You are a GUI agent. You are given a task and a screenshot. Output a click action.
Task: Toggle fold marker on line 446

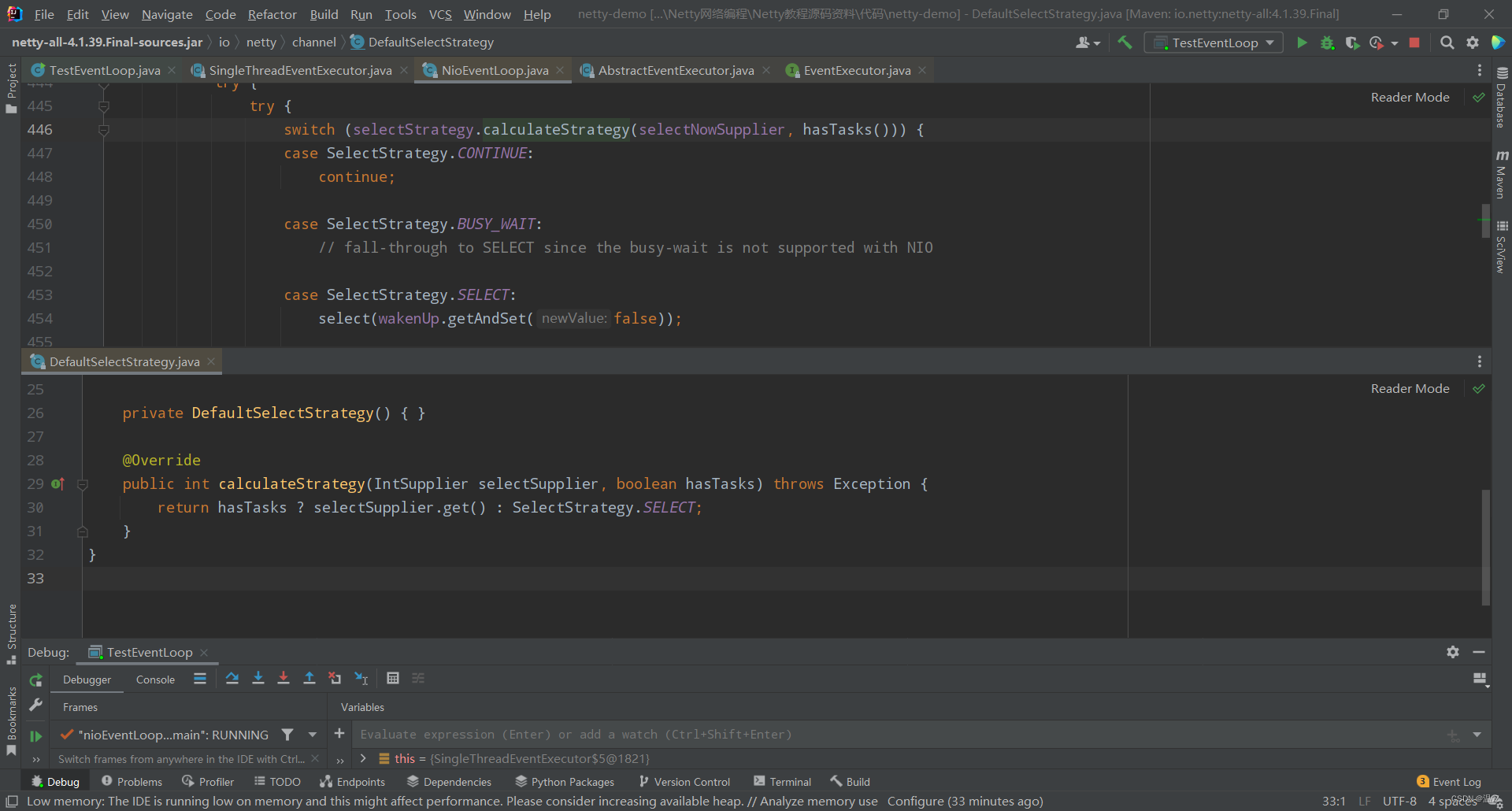click(103, 129)
